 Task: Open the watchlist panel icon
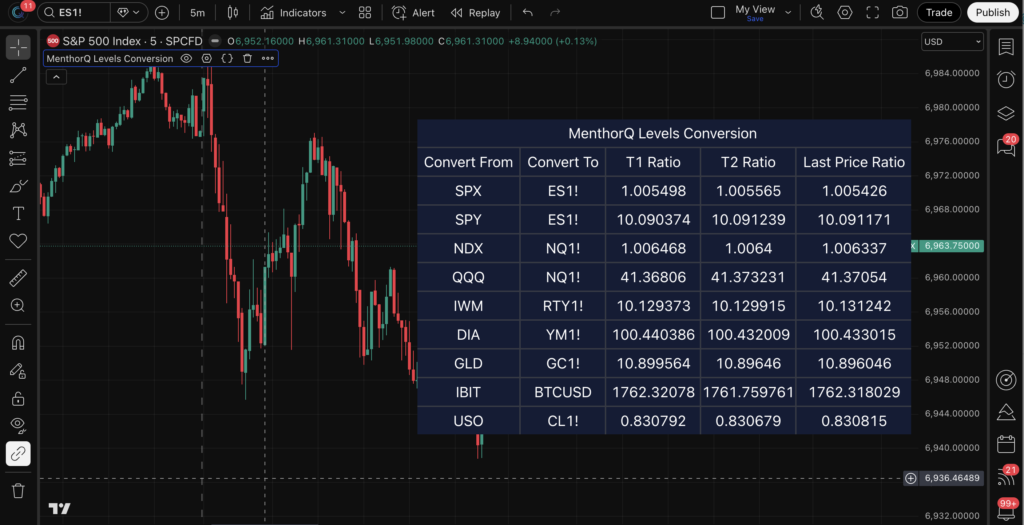[1006, 46]
